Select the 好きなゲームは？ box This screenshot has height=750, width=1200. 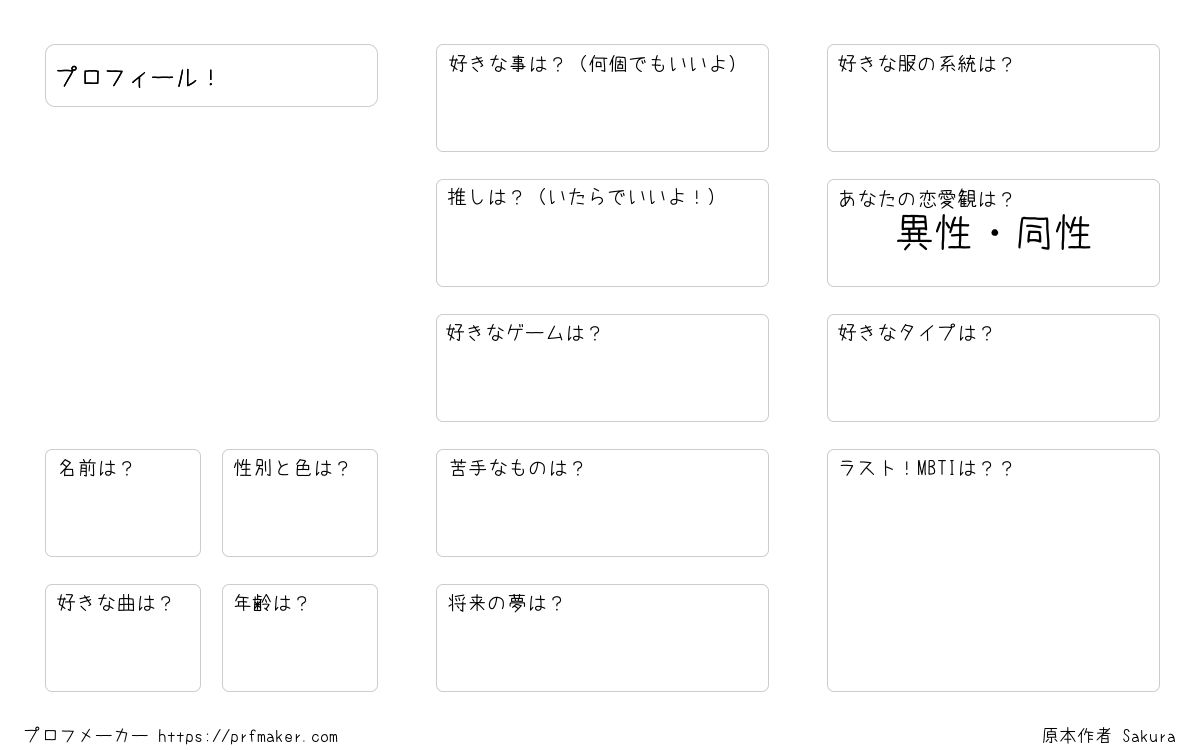(602, 368)
